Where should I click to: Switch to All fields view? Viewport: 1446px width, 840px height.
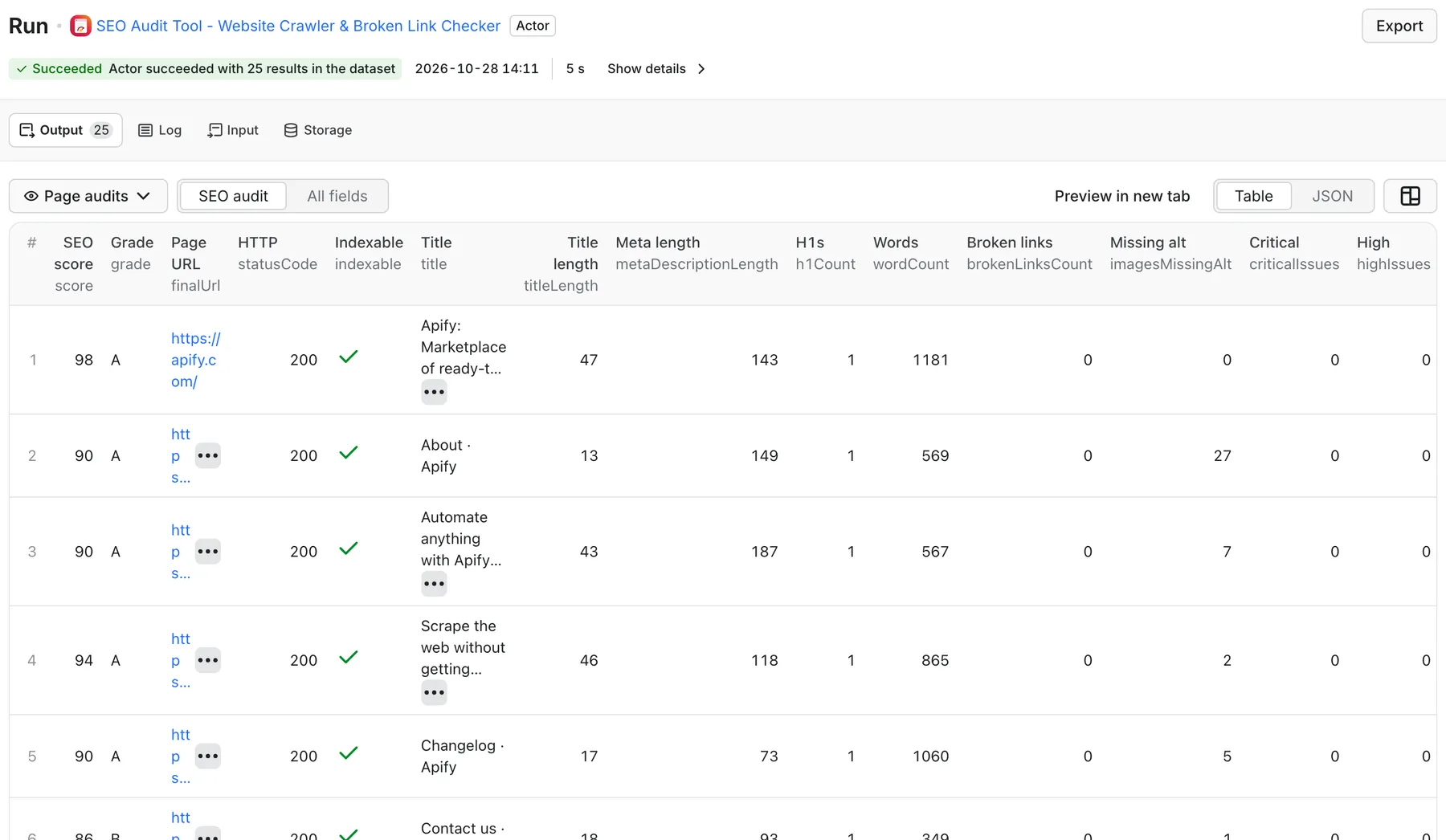(x=337, y=196)
